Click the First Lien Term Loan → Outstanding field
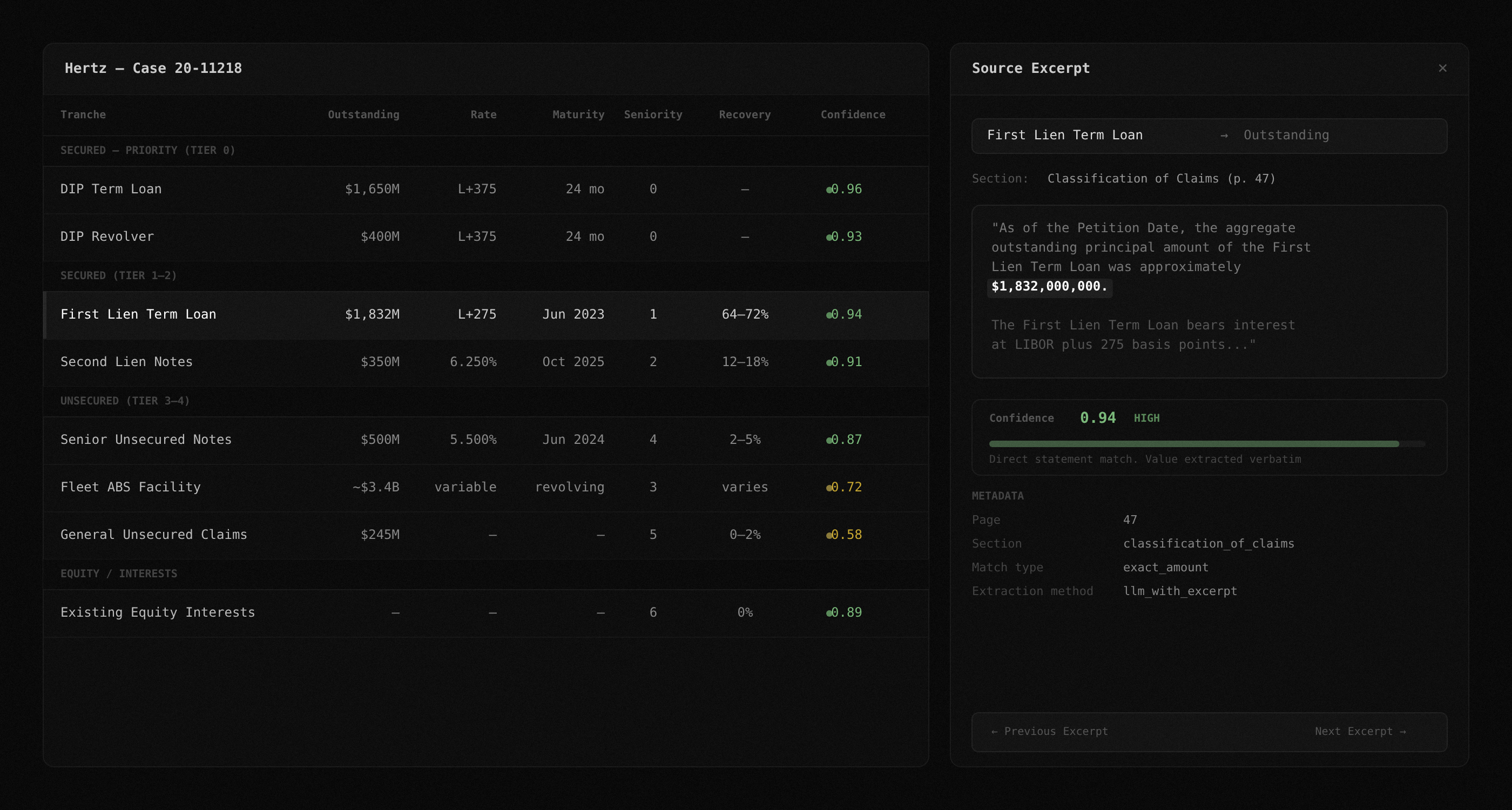 click(x=1209, y=136)
